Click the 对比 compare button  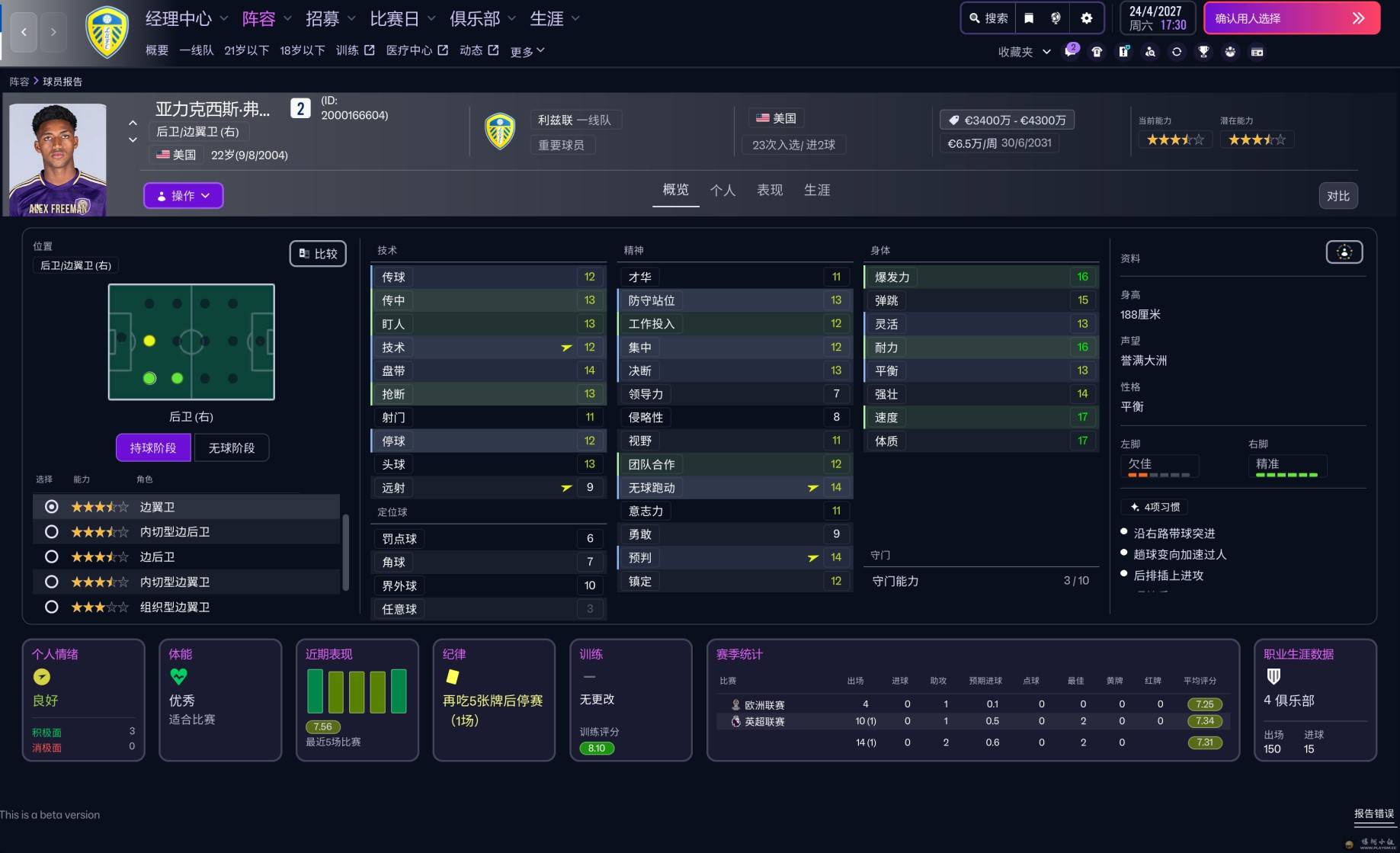(x=1338, y=196)
